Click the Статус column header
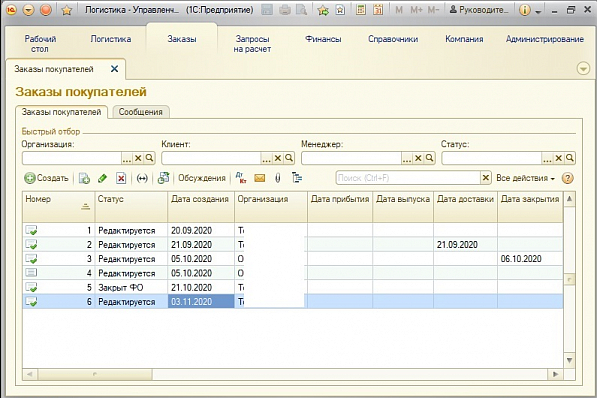Viewport: 597px width, 398px height. tap(131, 206)
